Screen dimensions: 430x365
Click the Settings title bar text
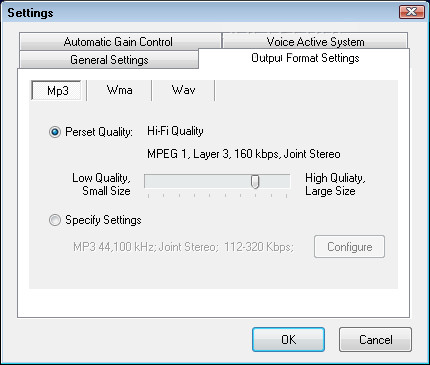point(30,13)
